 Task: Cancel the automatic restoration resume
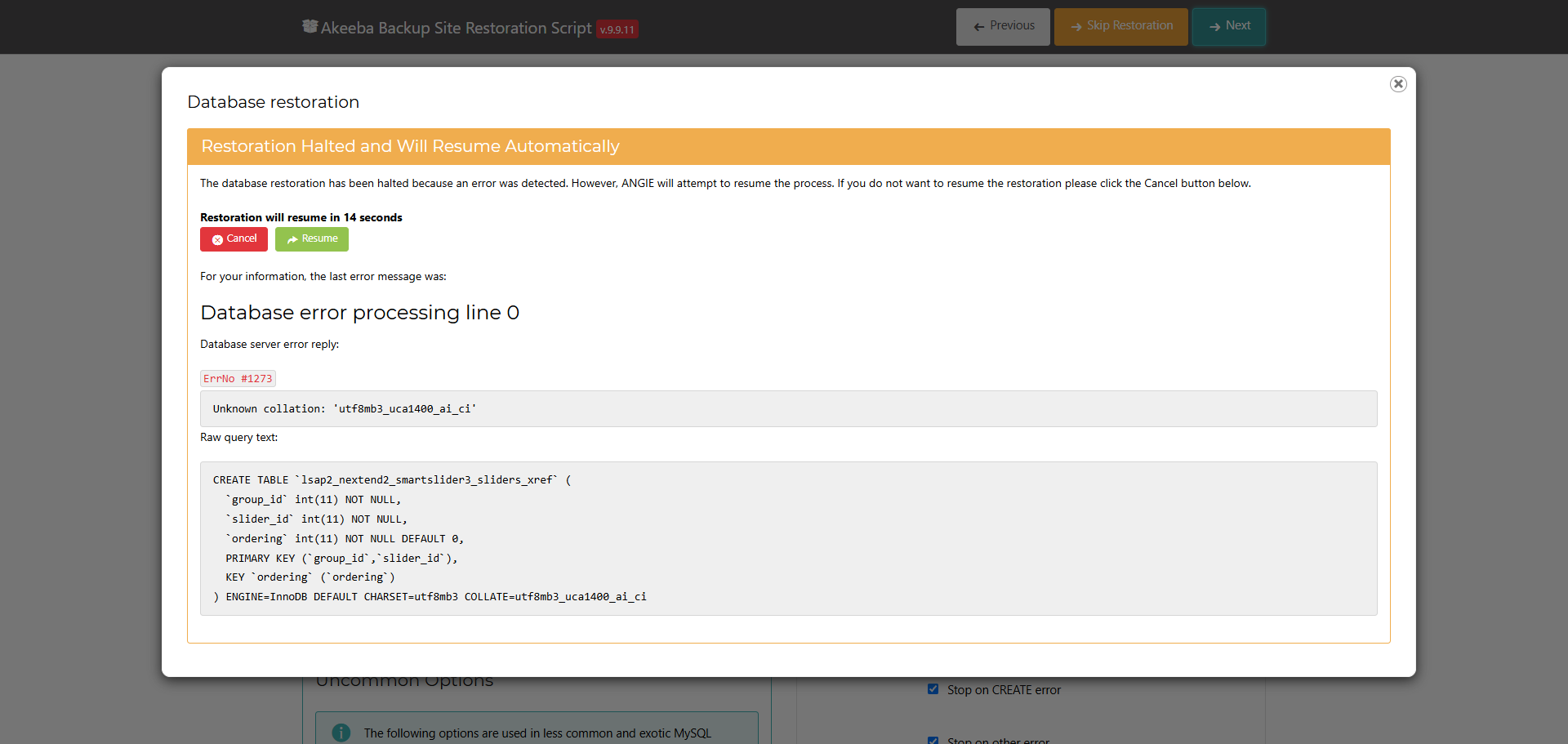coord(234,239)
